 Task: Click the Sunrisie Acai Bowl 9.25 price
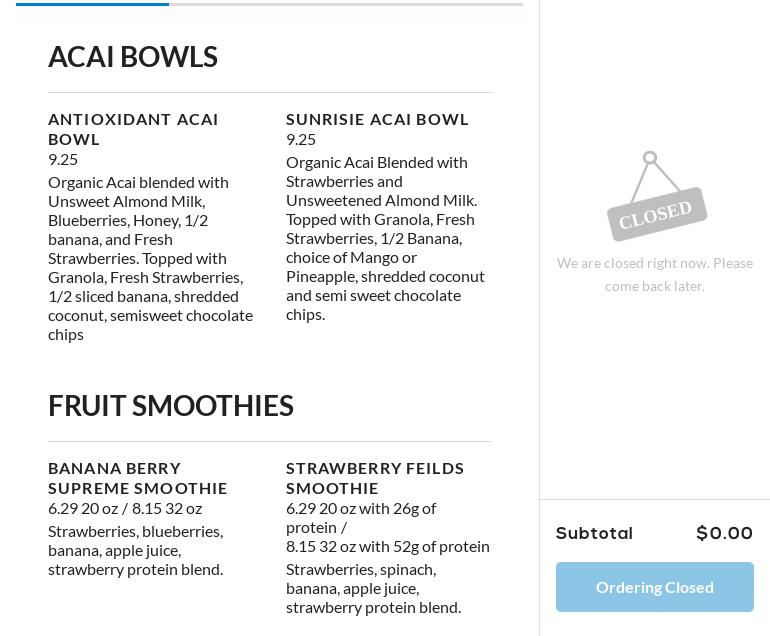pyautogui.click(x=301, y=139)
